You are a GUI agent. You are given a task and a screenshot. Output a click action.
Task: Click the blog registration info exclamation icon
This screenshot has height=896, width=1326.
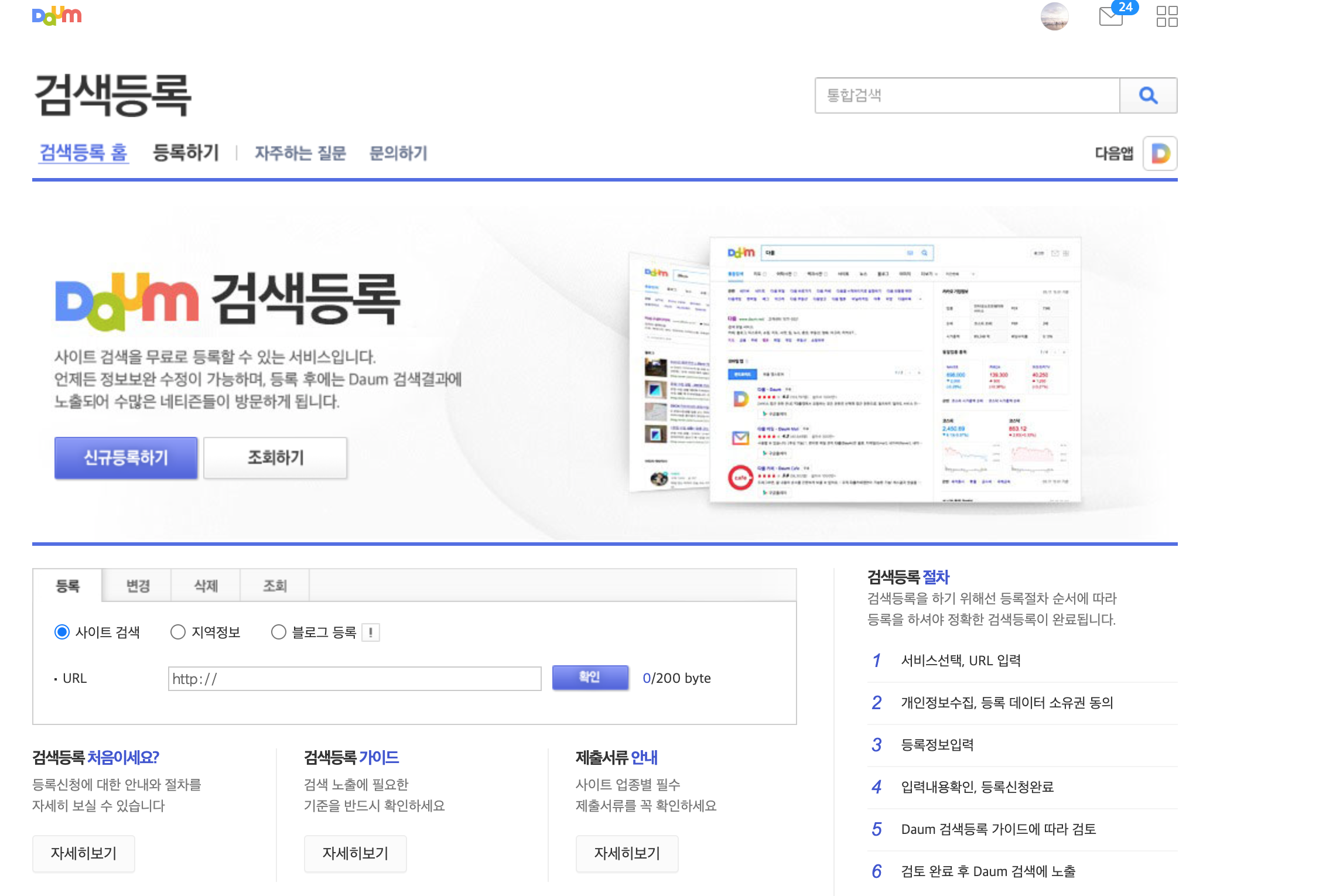coord(371,632)
